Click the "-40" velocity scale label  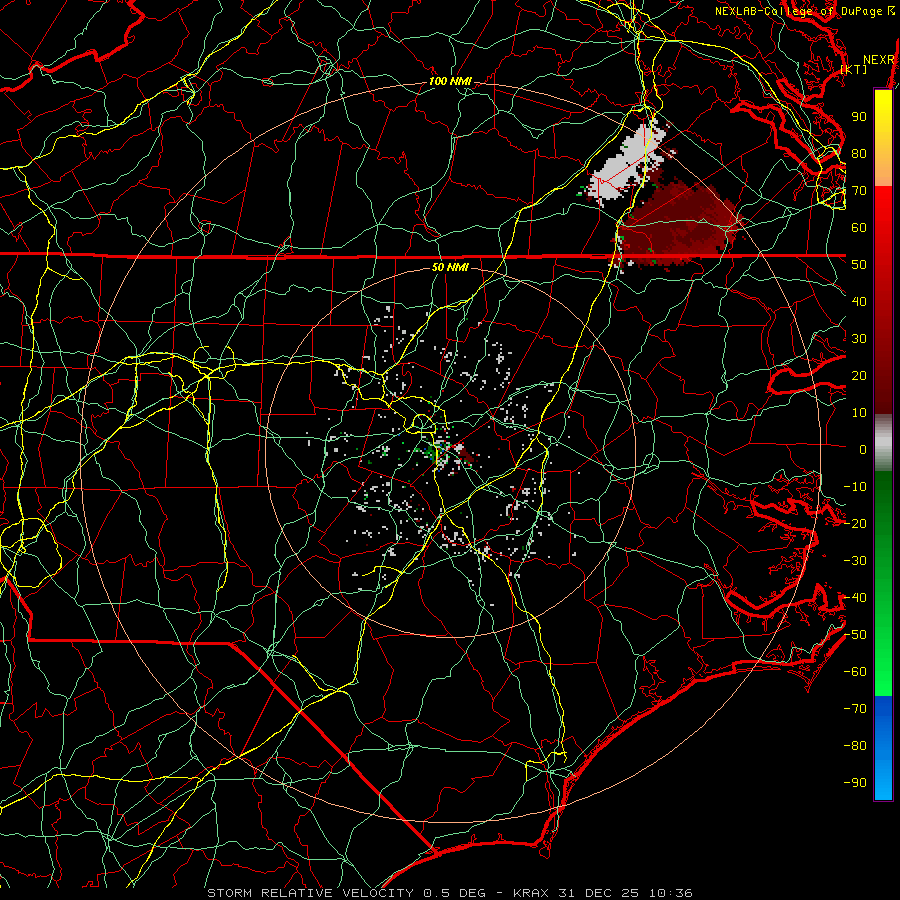pyautogui.click(x=855, y=598)
